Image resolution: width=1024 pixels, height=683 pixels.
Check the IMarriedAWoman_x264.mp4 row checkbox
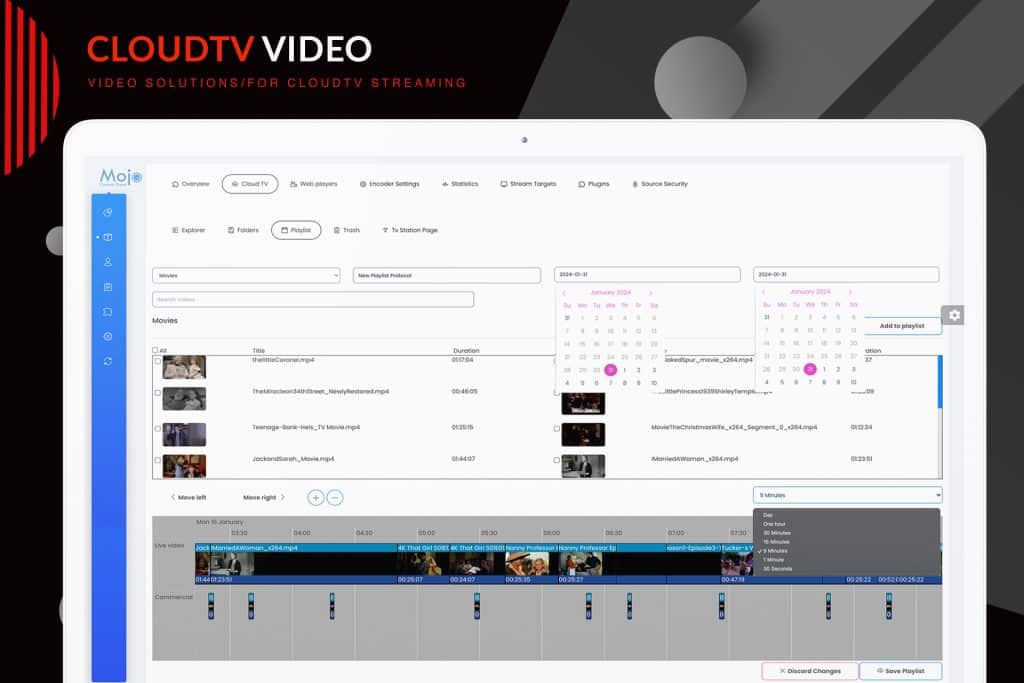pos(556,460)
